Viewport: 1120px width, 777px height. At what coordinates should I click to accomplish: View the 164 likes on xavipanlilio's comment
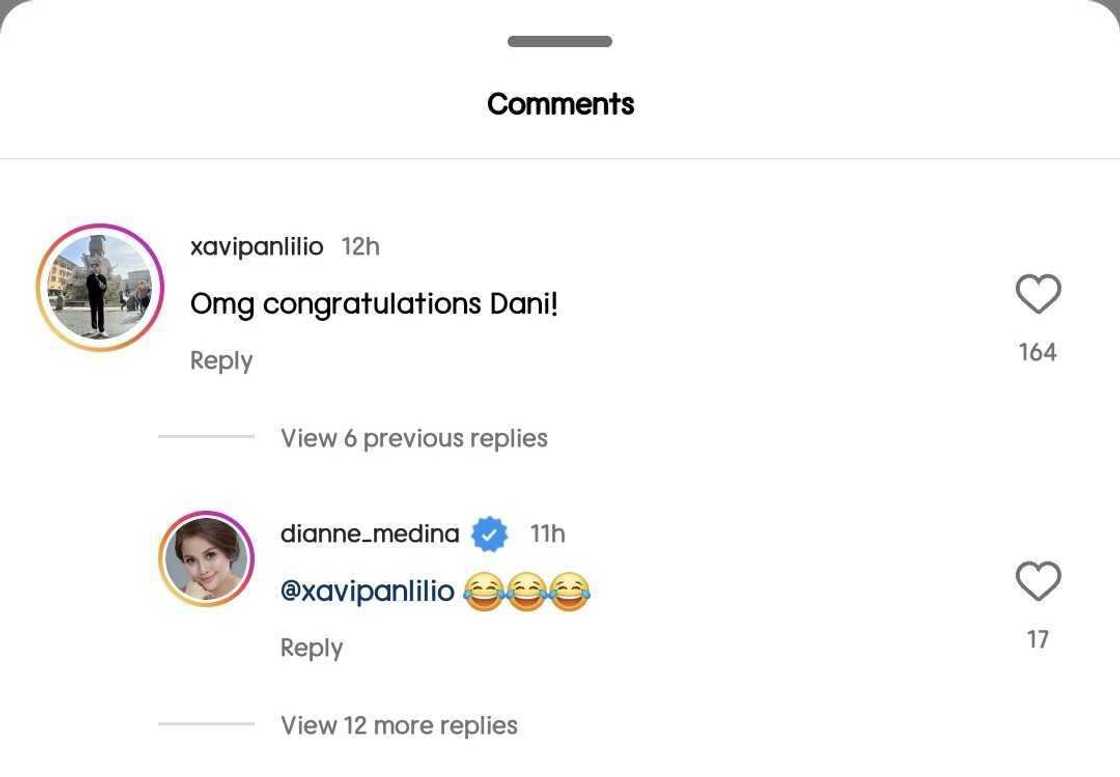[1037, 352]
